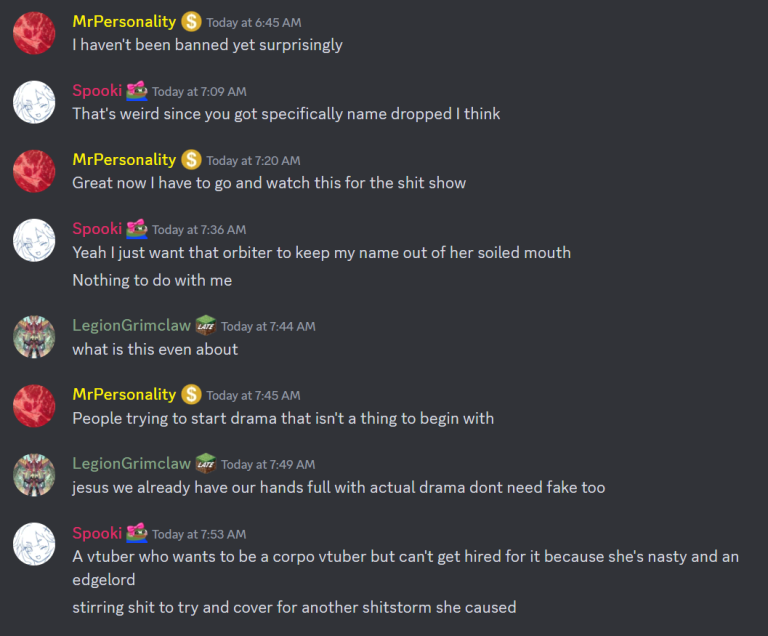Click the 'Today at 7:45 AM' timestamp
This screenshot has height=636, width=768.
pos(253,395)
